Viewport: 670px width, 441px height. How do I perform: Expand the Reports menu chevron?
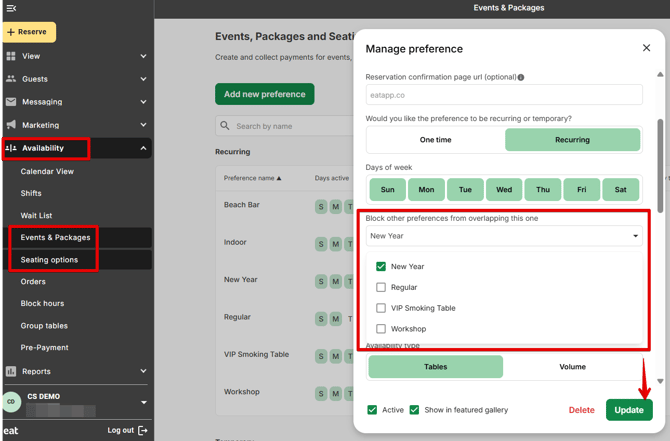pos(144,371)
